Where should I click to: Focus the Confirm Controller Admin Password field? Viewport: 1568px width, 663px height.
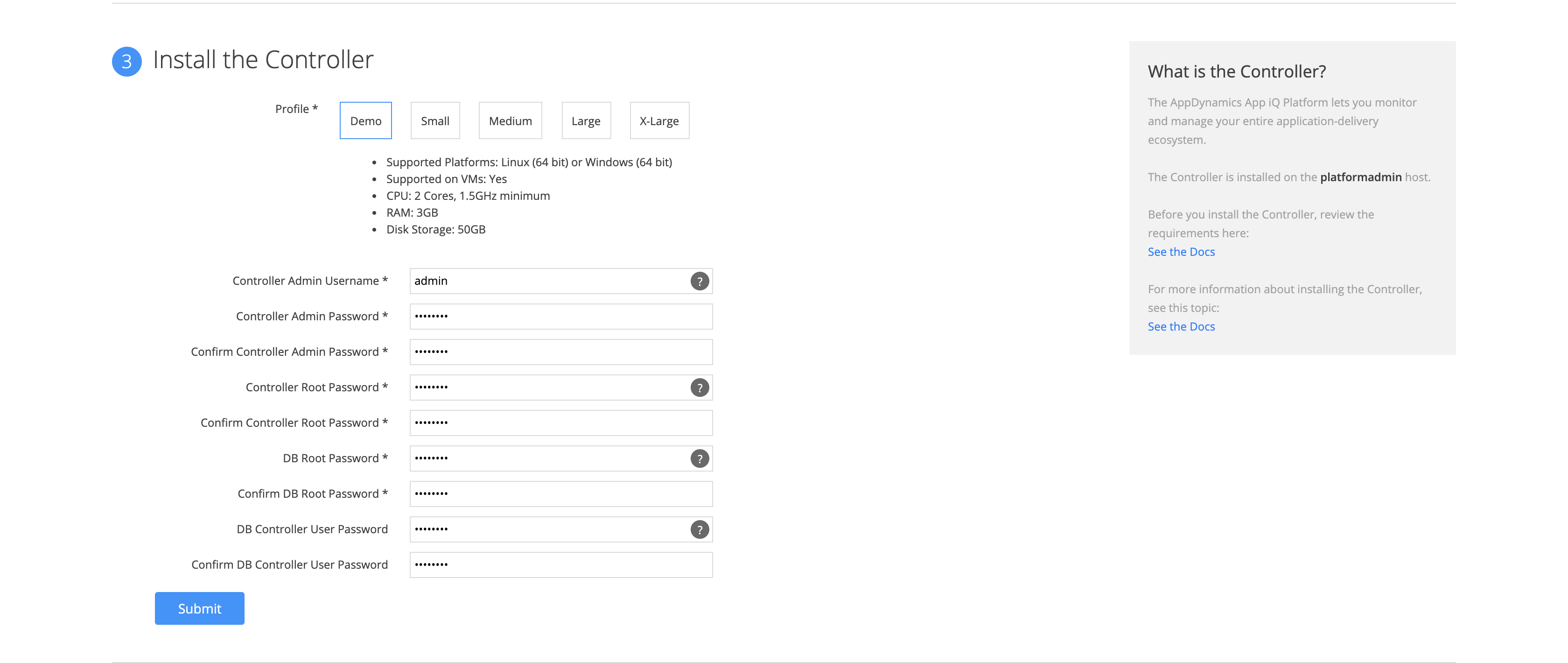(560, 352)
